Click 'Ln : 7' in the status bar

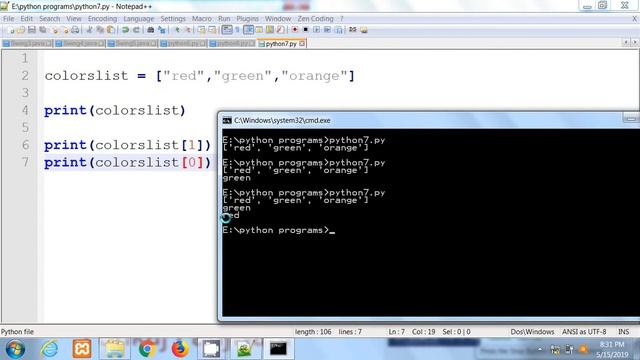[x=396, y=332]
